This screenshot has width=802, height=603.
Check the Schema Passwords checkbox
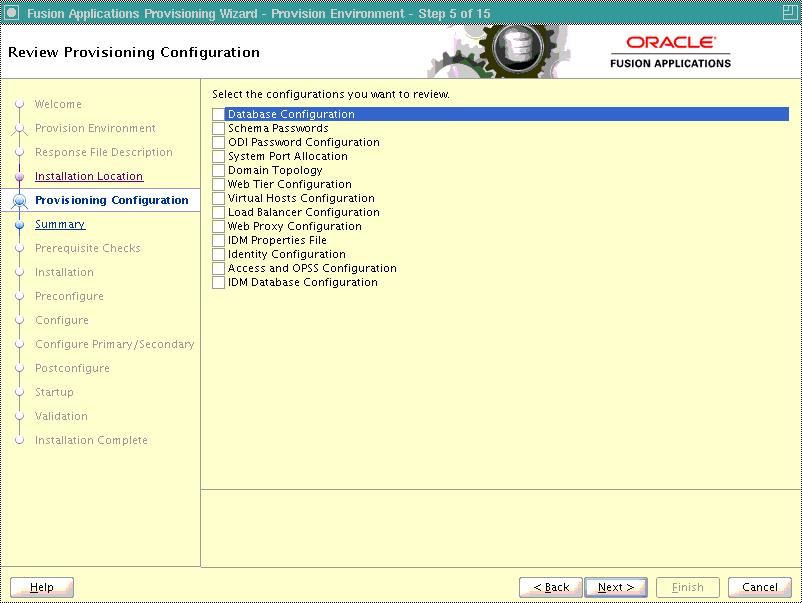coord(218,128)
